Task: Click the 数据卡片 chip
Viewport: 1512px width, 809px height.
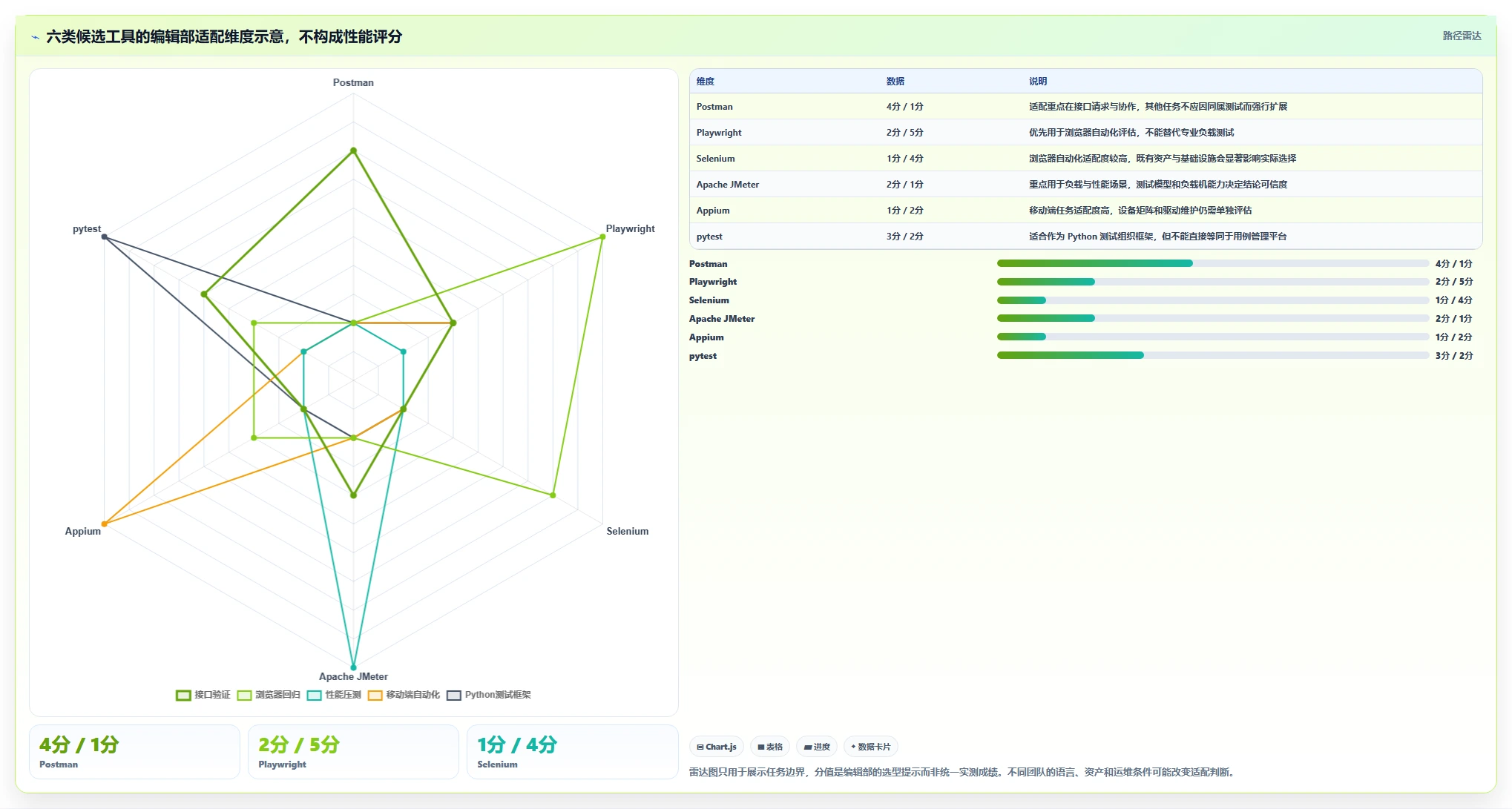Action: coord(871,747)
